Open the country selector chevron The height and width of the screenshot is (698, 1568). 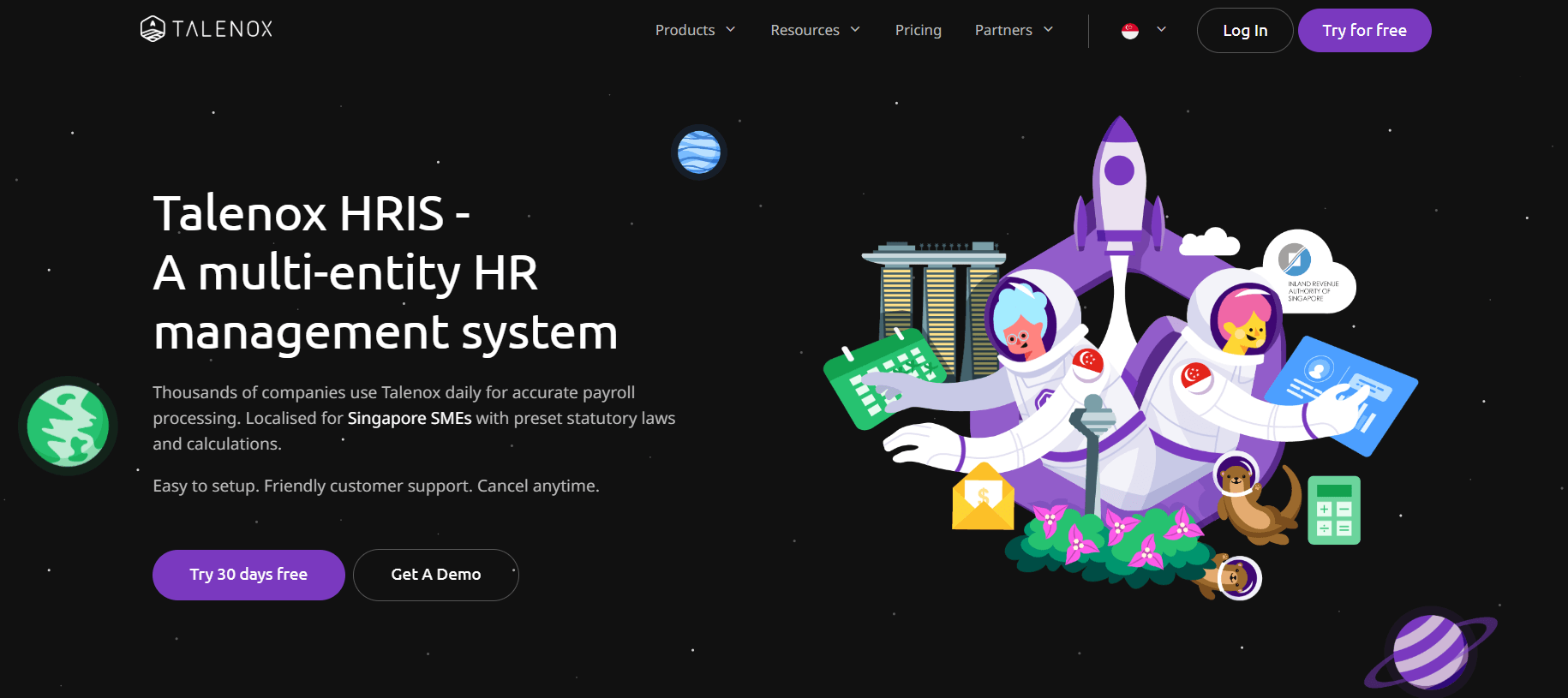pyautogui.click(x=1162, y=30)
